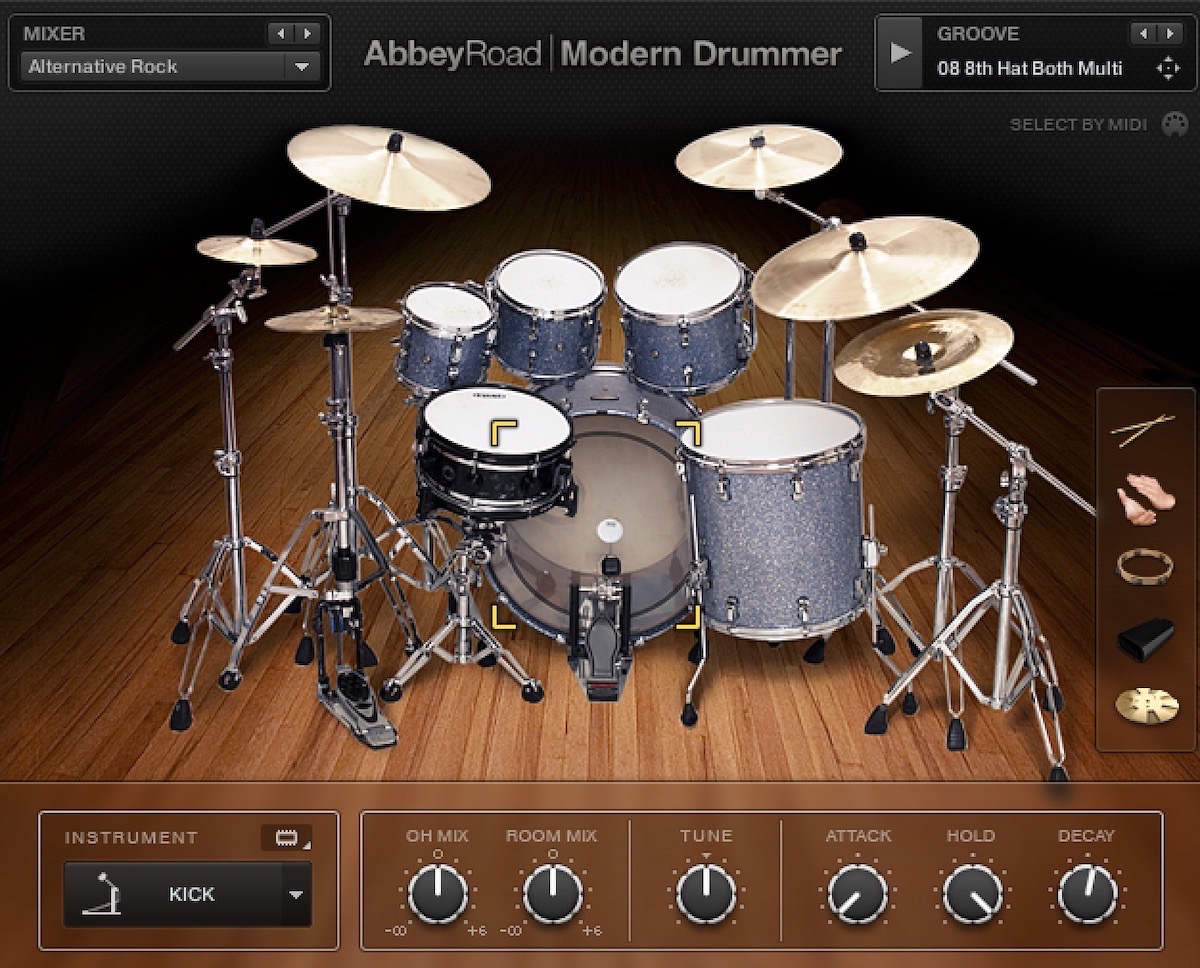Select the tambourine icon

click(1145, 567)
